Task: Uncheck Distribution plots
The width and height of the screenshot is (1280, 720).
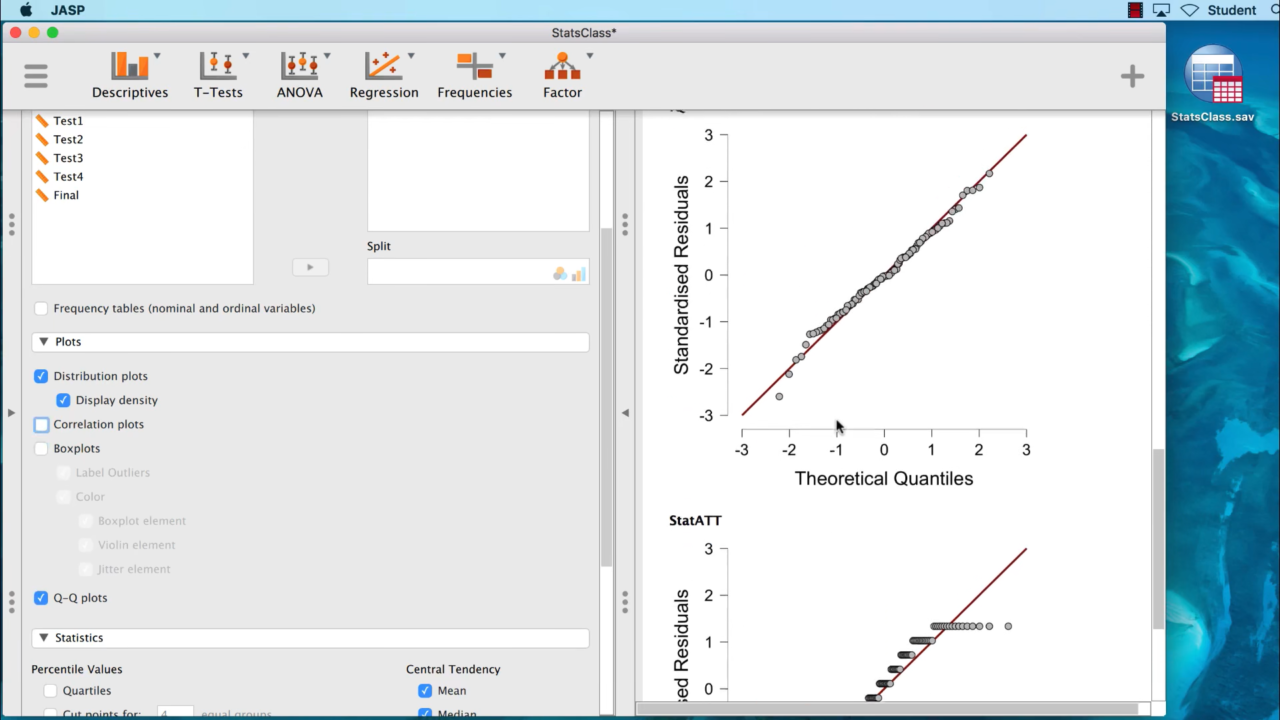Action: tap(41, 376)
